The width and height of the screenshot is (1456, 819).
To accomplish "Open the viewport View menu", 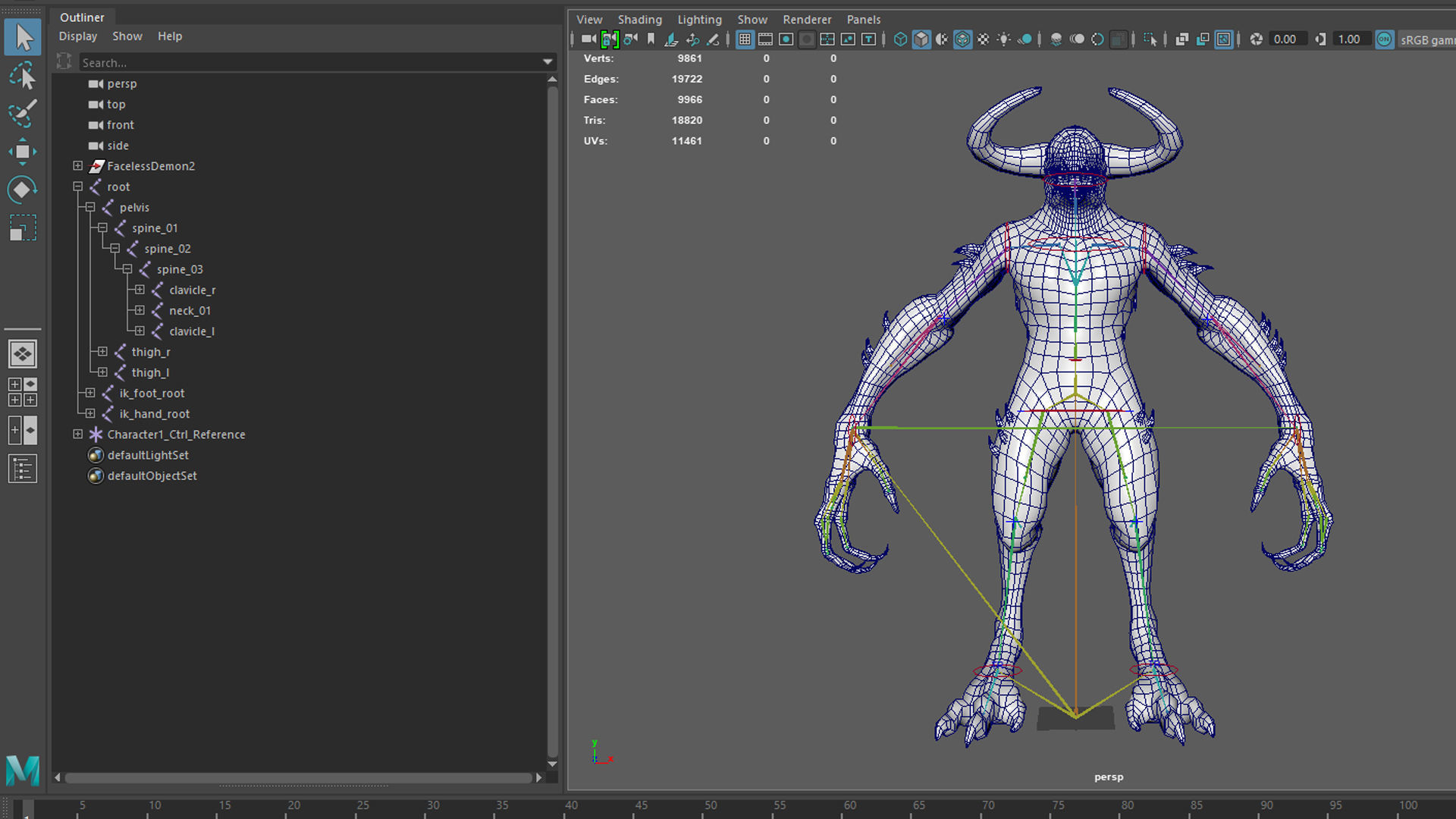I will 589,20.
